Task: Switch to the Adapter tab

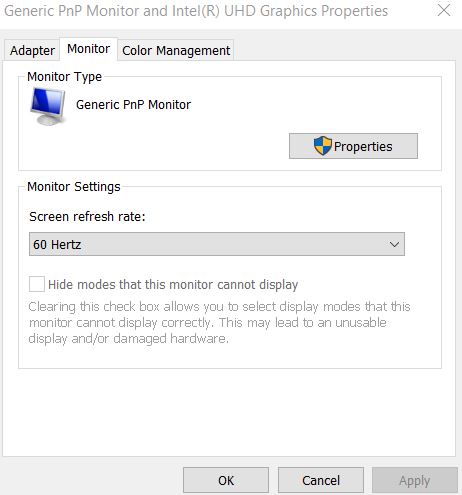Action: tap(32, 51)
